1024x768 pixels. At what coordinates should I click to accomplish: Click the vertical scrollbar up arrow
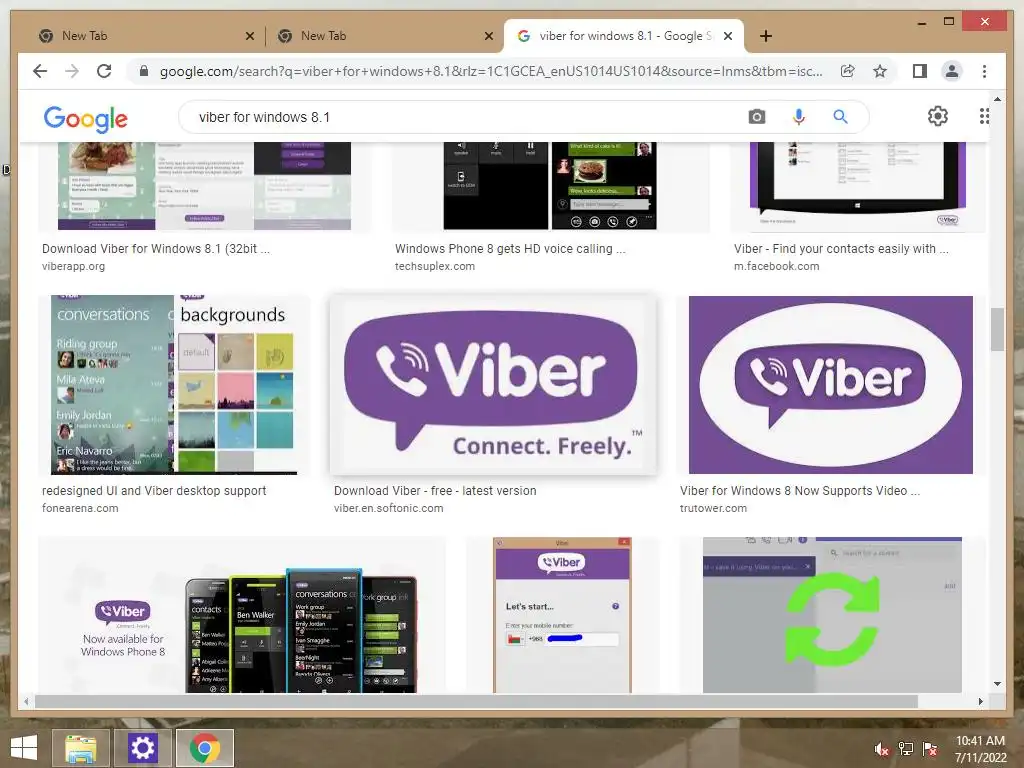997,99
